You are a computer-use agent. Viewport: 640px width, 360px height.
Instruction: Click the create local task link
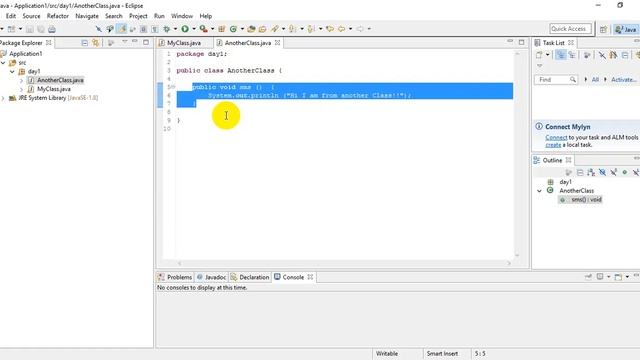[x=553, y=145]
